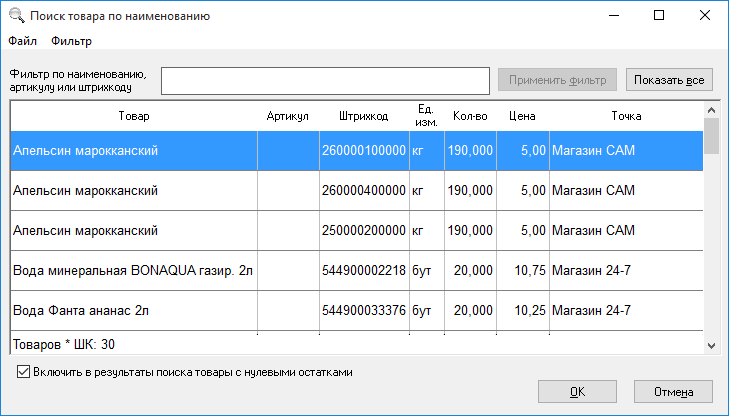
Task: Toggle include zero-stock products checkbox
Action: tap(24, 372)
